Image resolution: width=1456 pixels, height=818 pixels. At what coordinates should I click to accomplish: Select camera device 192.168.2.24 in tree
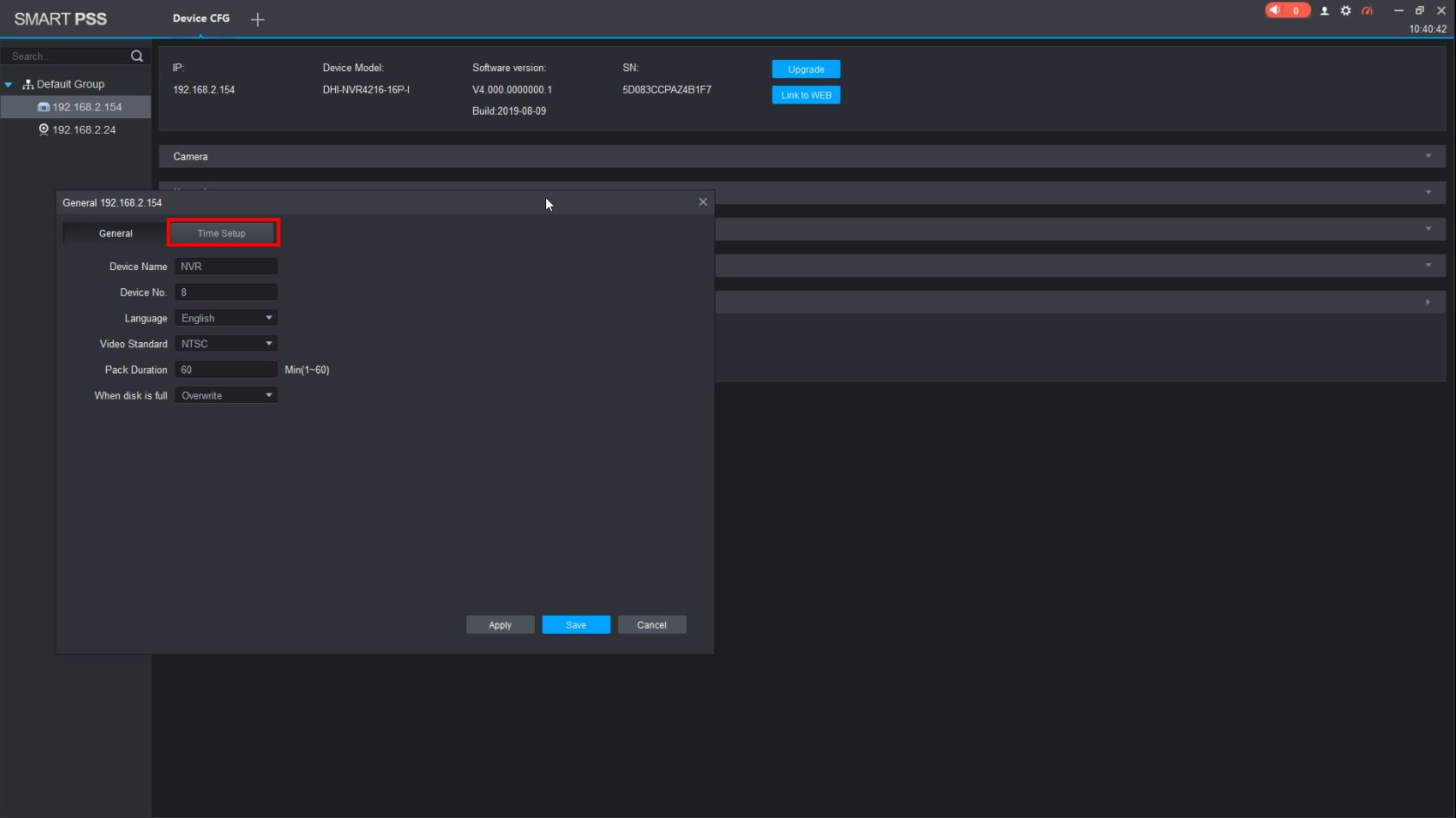pos(83,129)
